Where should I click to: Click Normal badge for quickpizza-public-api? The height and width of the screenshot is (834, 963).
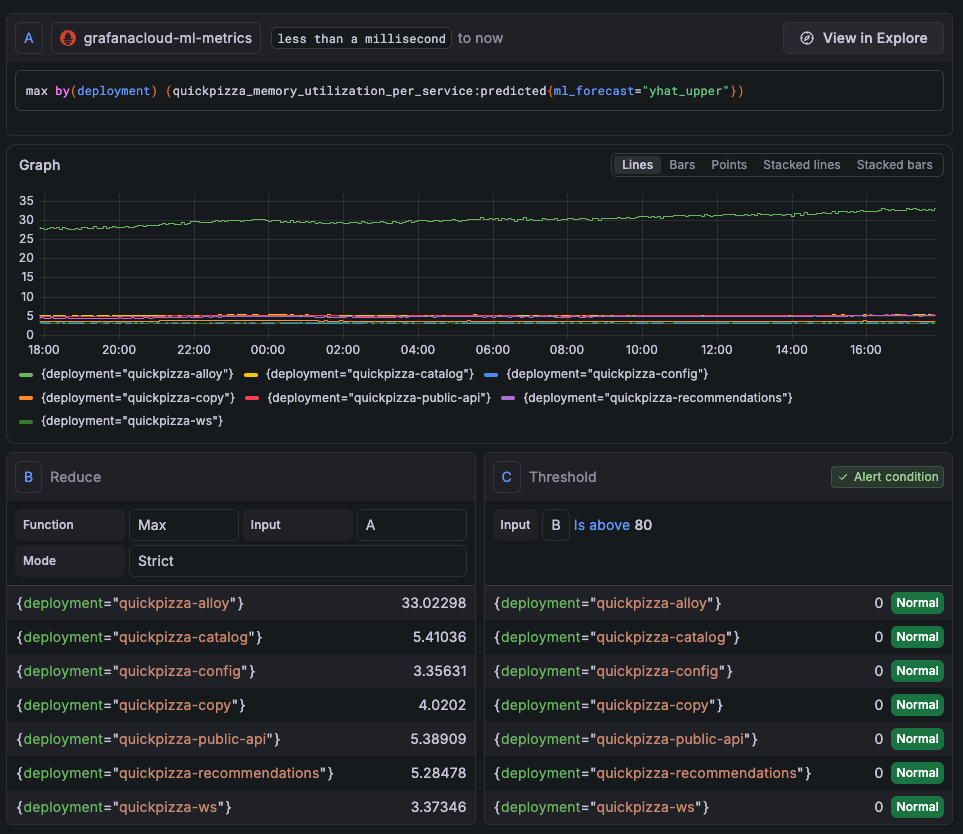point(917,739)
